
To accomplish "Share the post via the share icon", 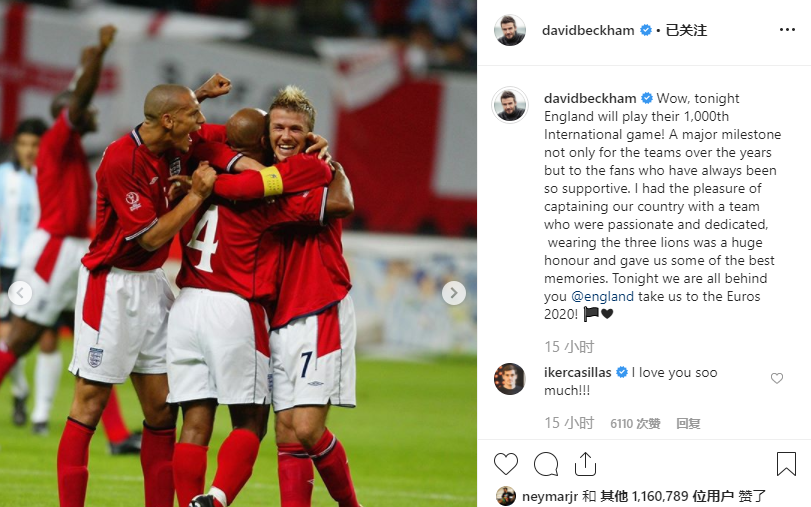I will click(585, 464).
